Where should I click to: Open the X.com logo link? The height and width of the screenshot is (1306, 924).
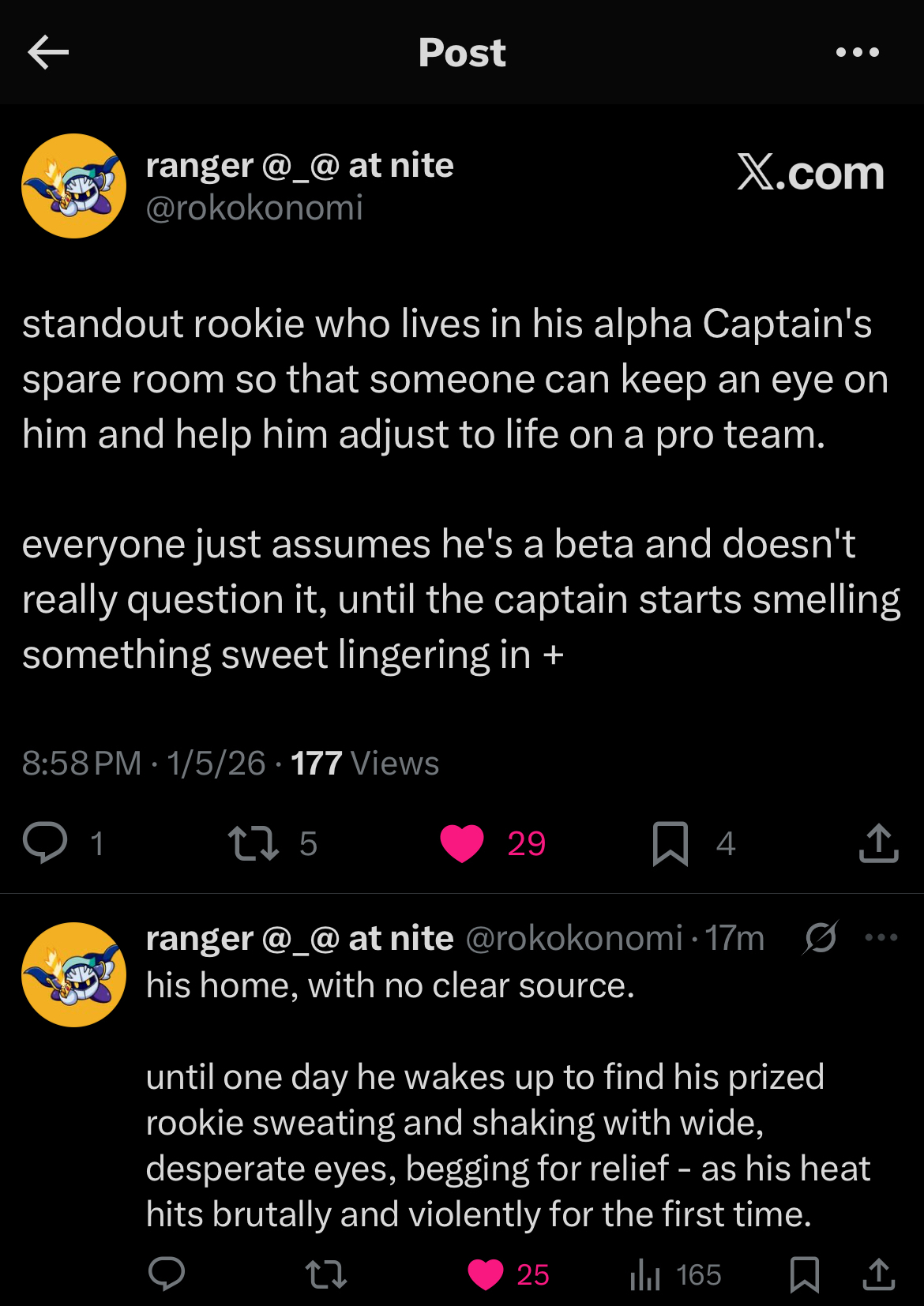tap(810, 173)
